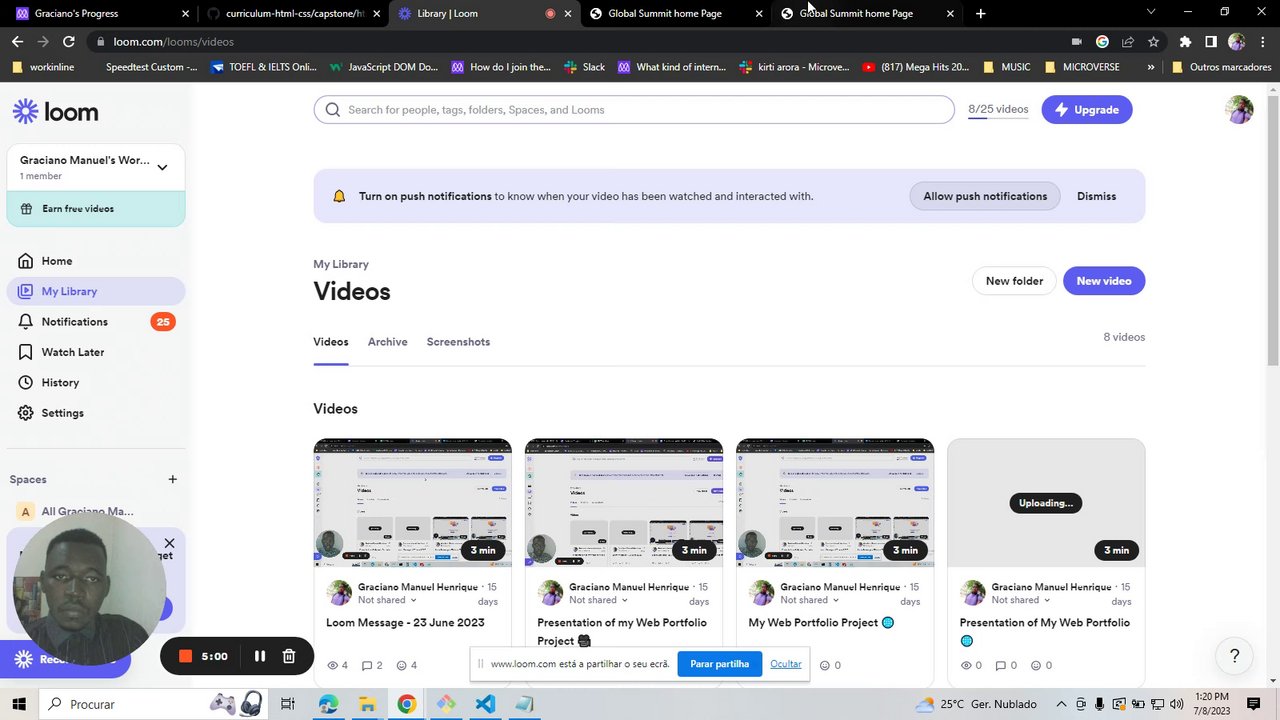The width and height of the screenshot is (1280, 720).
Task: Open History in sidebar
Action: 95,383
